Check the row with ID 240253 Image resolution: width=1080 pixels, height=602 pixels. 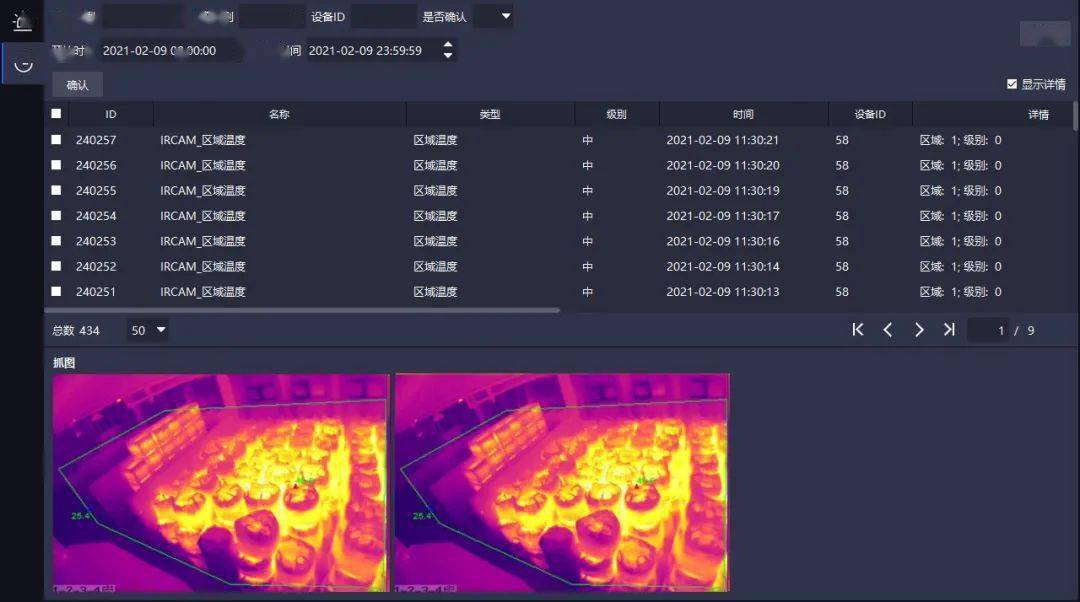tap(56, 240)
